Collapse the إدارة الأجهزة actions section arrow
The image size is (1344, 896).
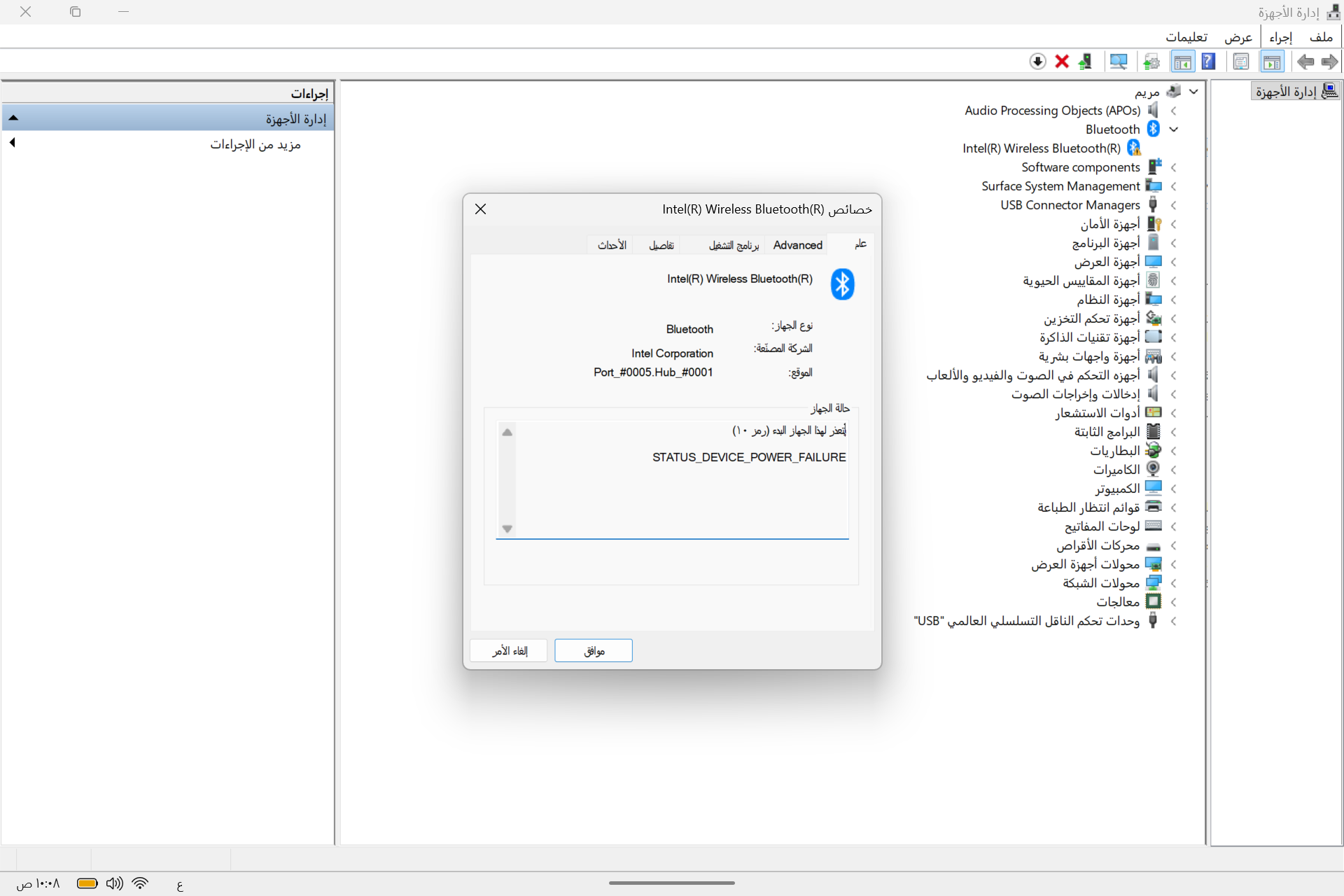[x=13, y=118]
